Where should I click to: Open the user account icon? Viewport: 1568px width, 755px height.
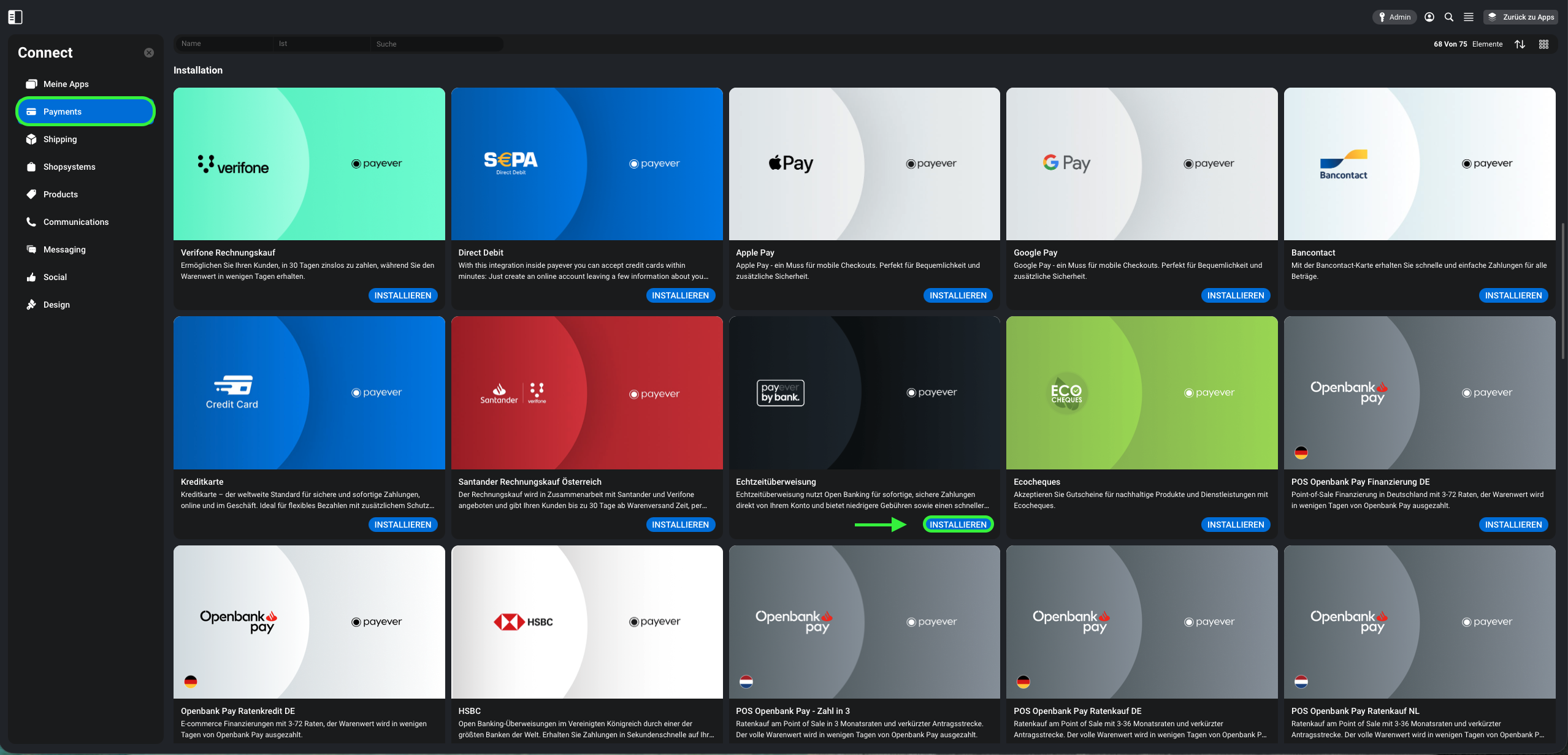[1429, 17]
